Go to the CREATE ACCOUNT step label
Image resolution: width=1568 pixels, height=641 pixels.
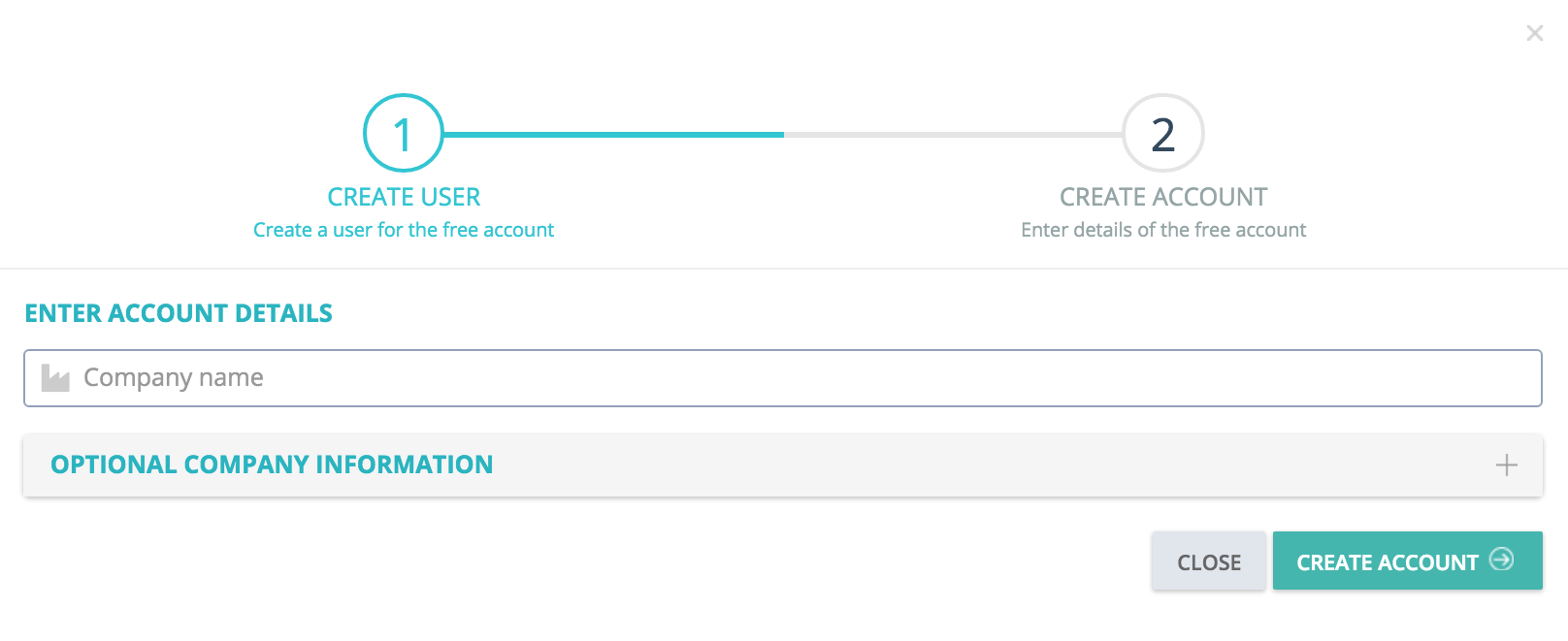tap(1163, 197)
